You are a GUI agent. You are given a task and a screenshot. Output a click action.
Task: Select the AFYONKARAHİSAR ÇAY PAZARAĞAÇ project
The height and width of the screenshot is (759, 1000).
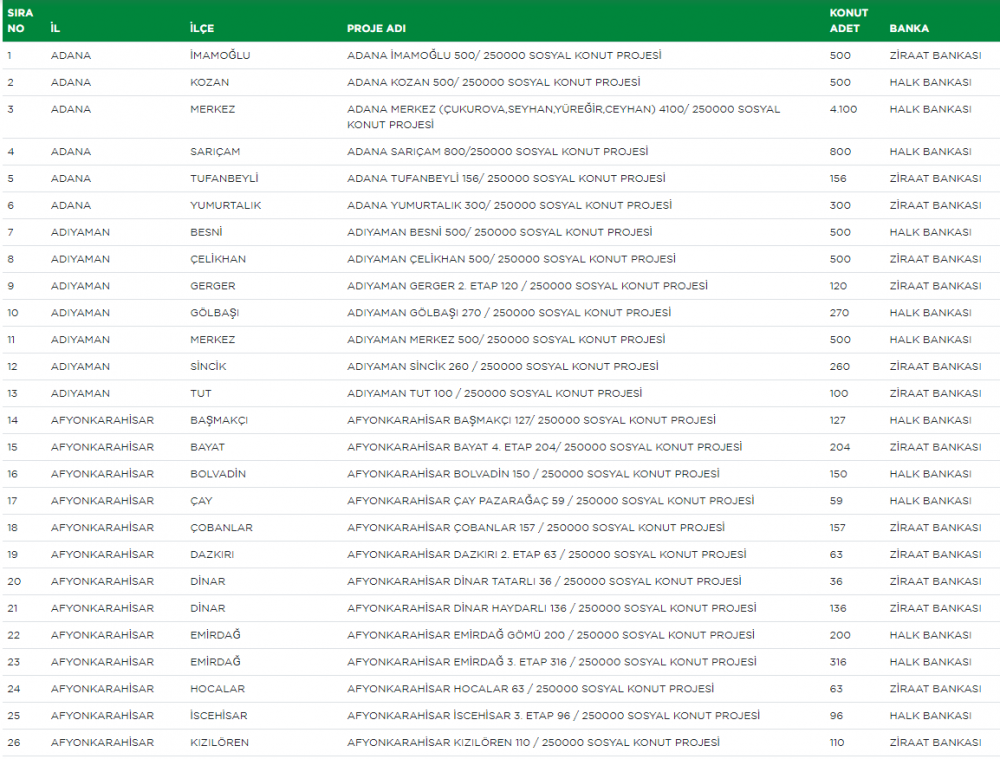(x=550, y=501)
